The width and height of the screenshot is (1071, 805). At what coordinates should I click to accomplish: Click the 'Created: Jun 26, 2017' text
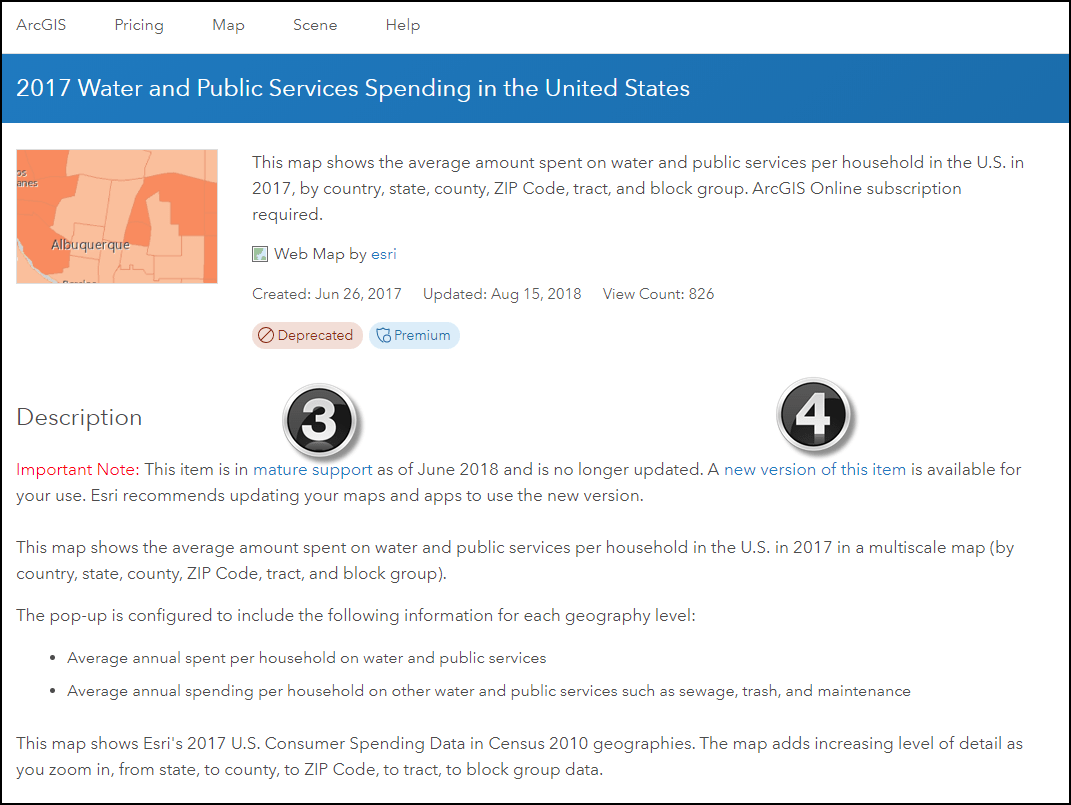pyautogui.click(x=327, y=294)
